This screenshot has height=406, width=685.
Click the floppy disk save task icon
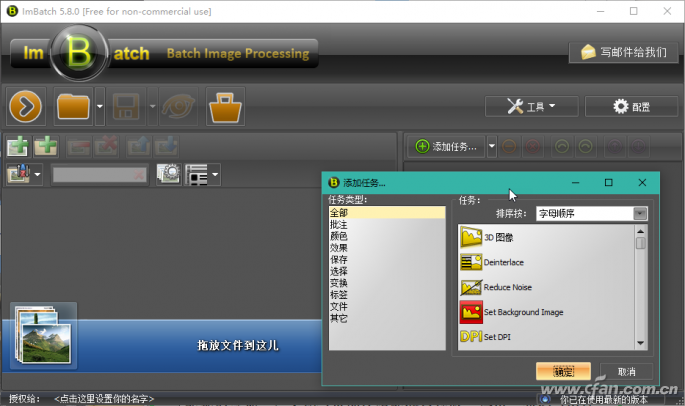tap(126, 106)
